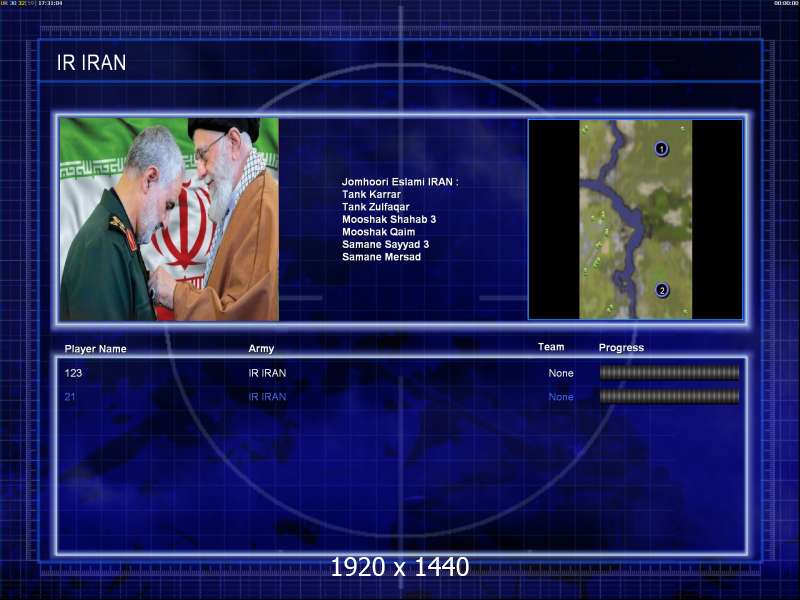Click the Progress column header
Screen dimensions: 800x600
coord(621,347)
